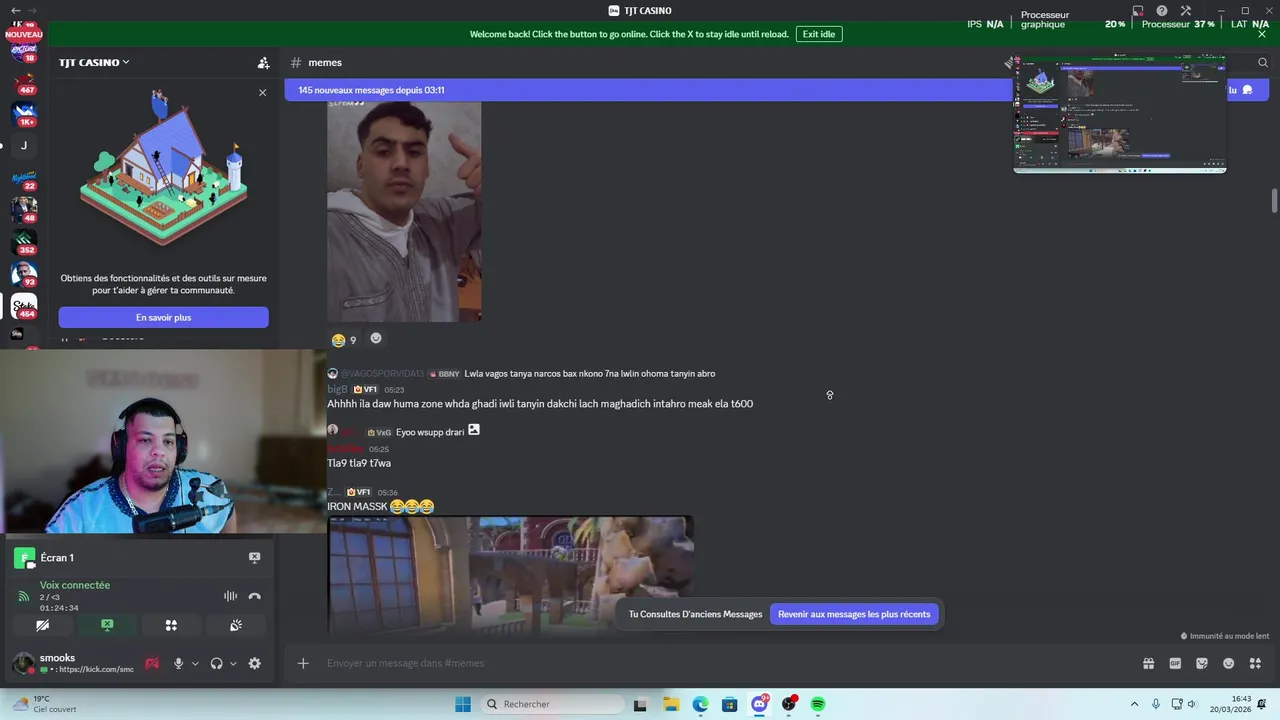Select server with 352 badge in sidebar

pos(24,241)
